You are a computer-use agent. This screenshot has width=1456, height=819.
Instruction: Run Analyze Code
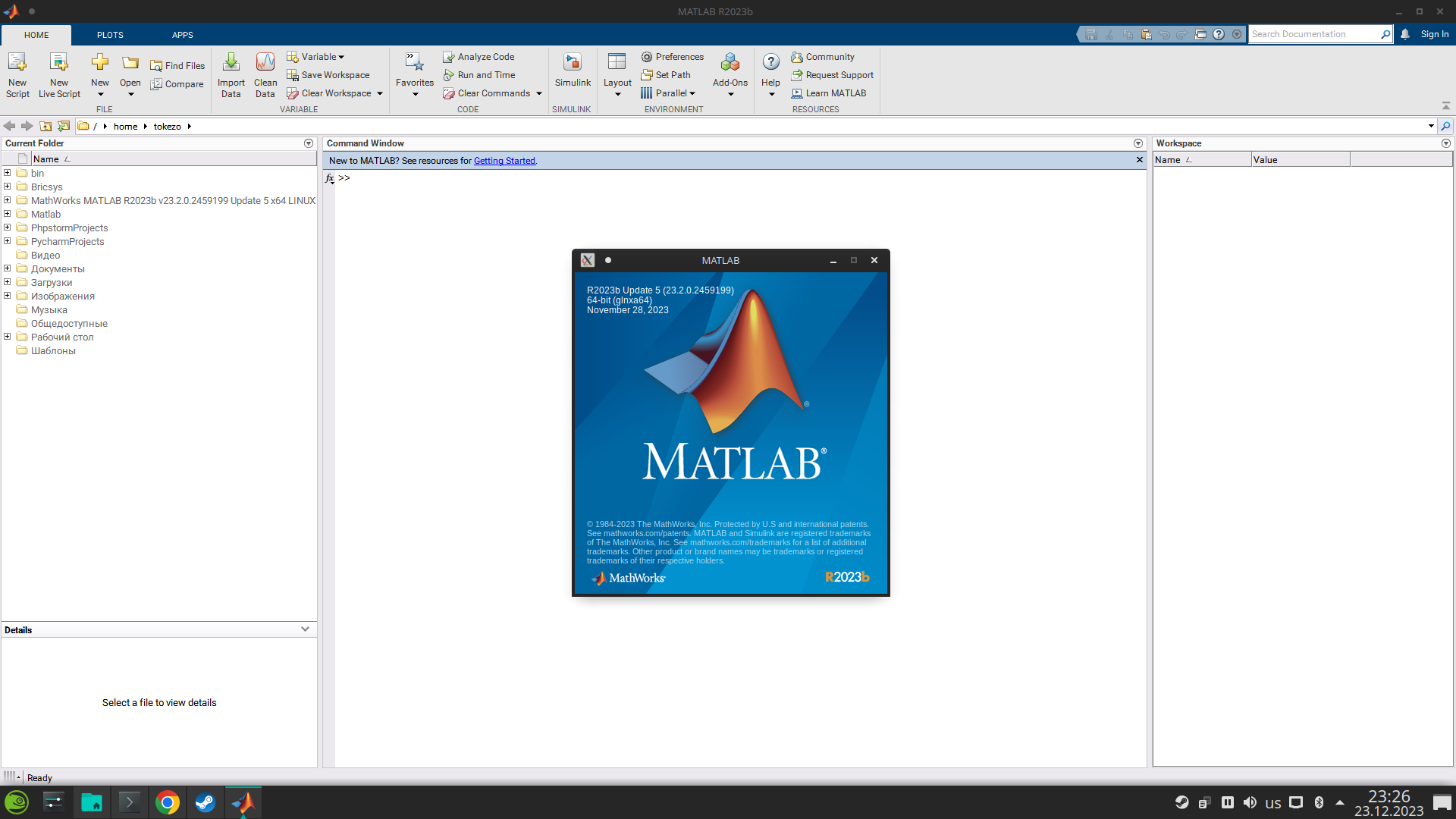pyautogui.click(x=479, y=56)
